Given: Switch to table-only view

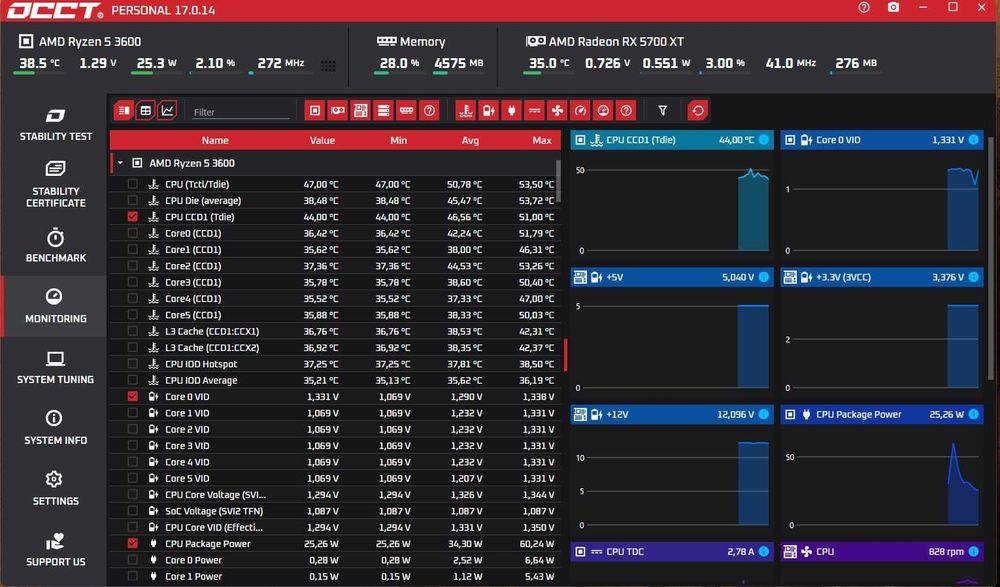Looking at the screenshot, I should (145, 110).
